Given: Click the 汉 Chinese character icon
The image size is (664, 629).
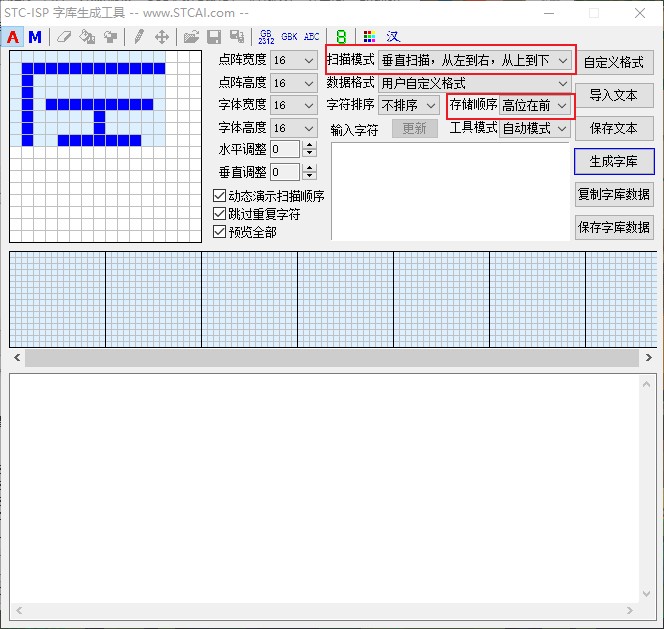Looking at the screenshot, I should point(393,37).
